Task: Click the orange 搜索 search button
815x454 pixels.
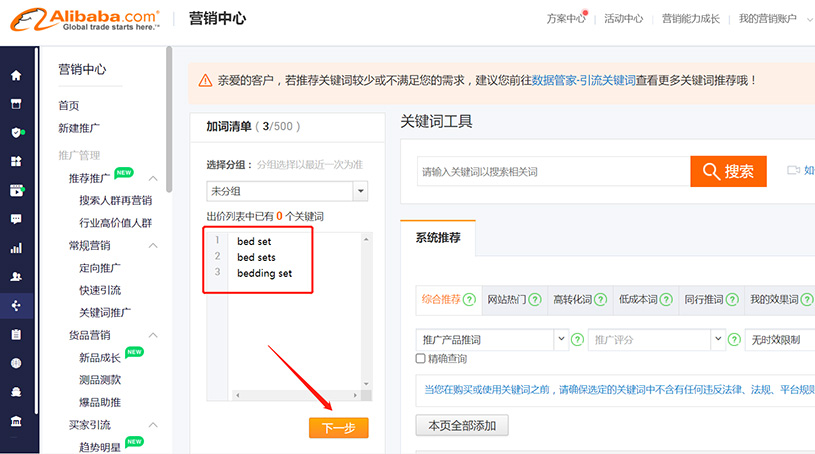Action: click(728, 171)
